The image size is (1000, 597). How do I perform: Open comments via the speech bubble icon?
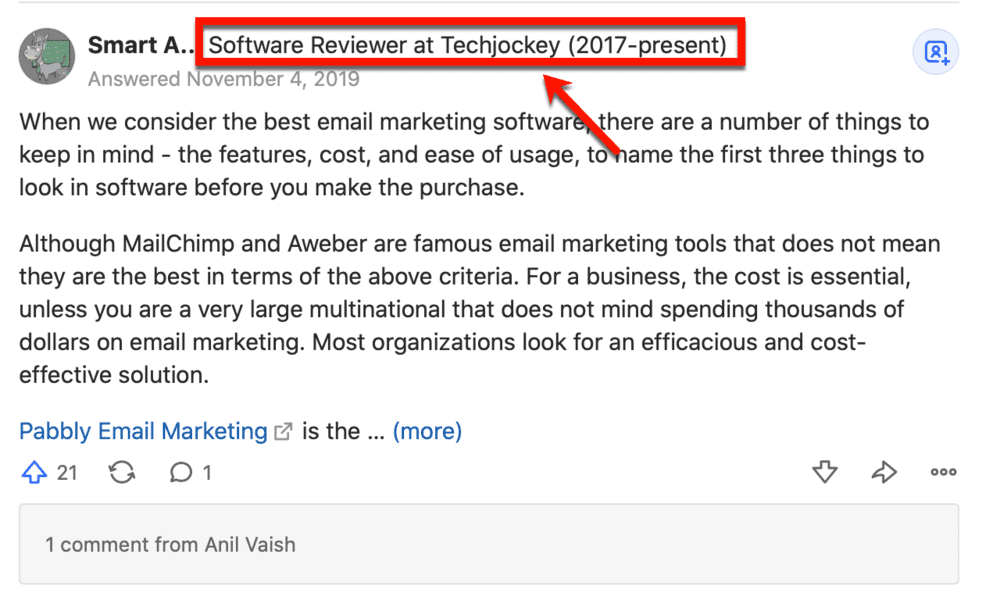pos(180,472)
